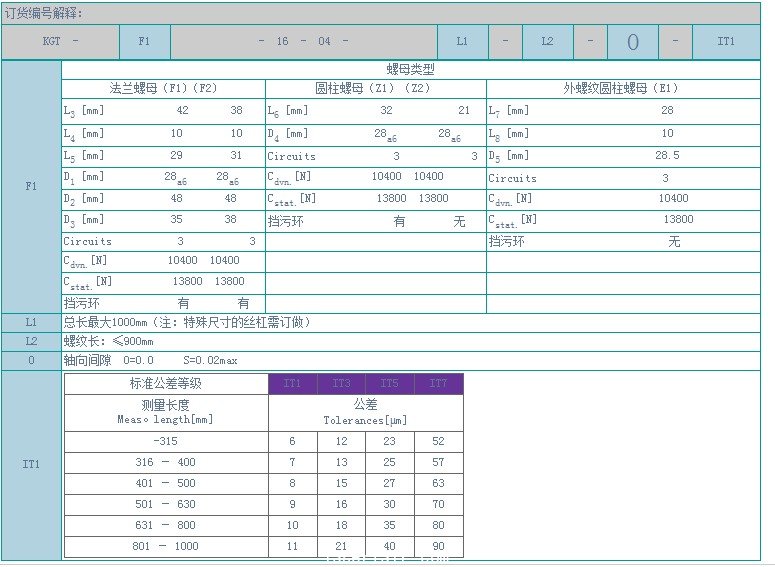Click the L2 cell in order code row
This screenshot has height=567, width=775.
pos(547,42)
